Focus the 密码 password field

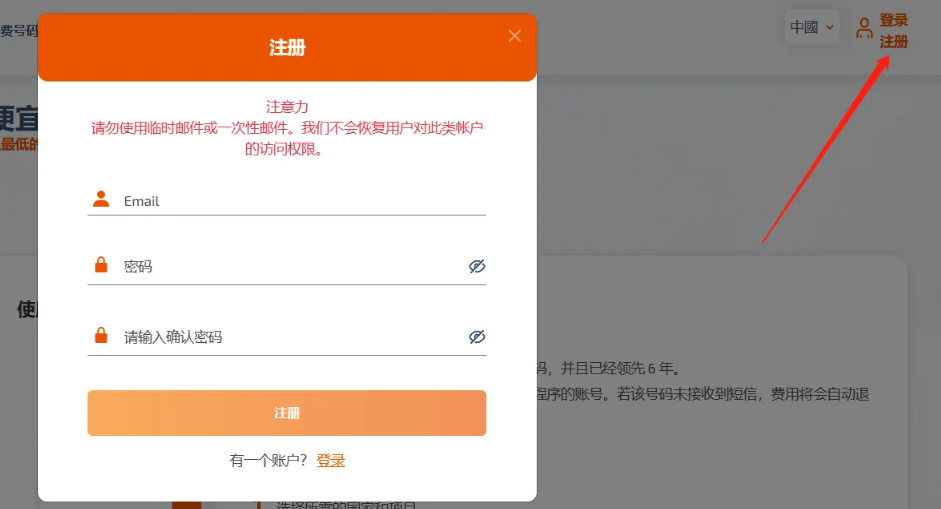click(x=290, y=267)
